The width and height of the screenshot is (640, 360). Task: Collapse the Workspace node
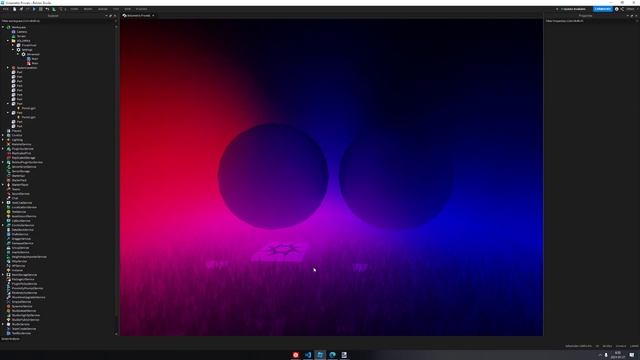(3, 27)
